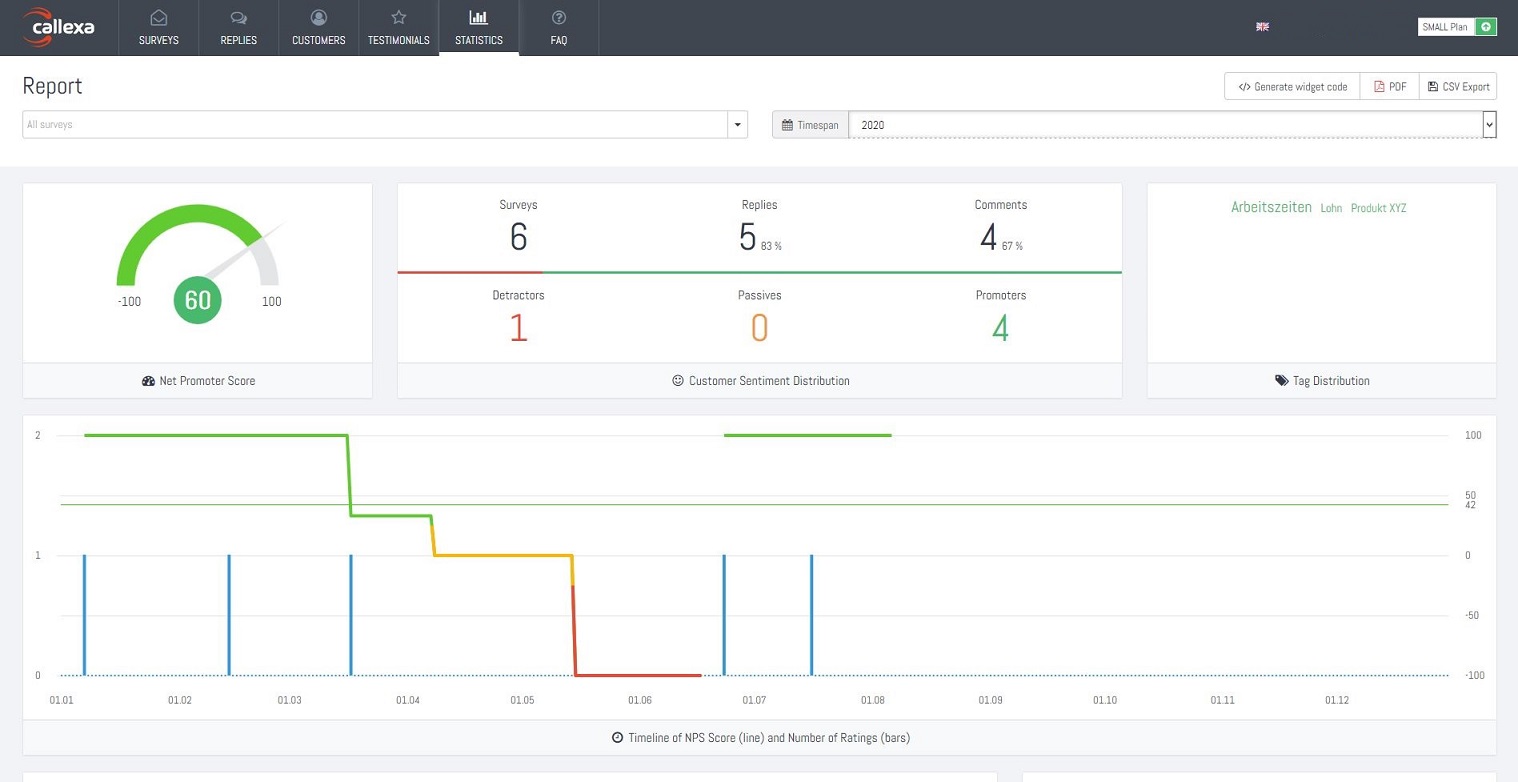Click the red NPS line segment near 01.06
The image size is (1518, 782).
pyautogui.click(x=638, y=675)
